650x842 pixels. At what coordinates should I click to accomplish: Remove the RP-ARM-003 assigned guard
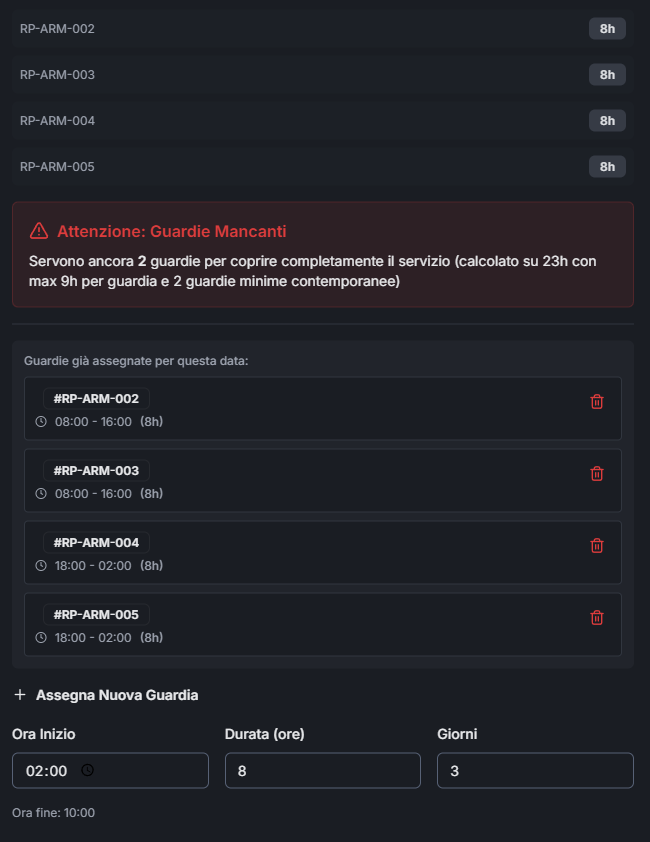coord(597,474)
